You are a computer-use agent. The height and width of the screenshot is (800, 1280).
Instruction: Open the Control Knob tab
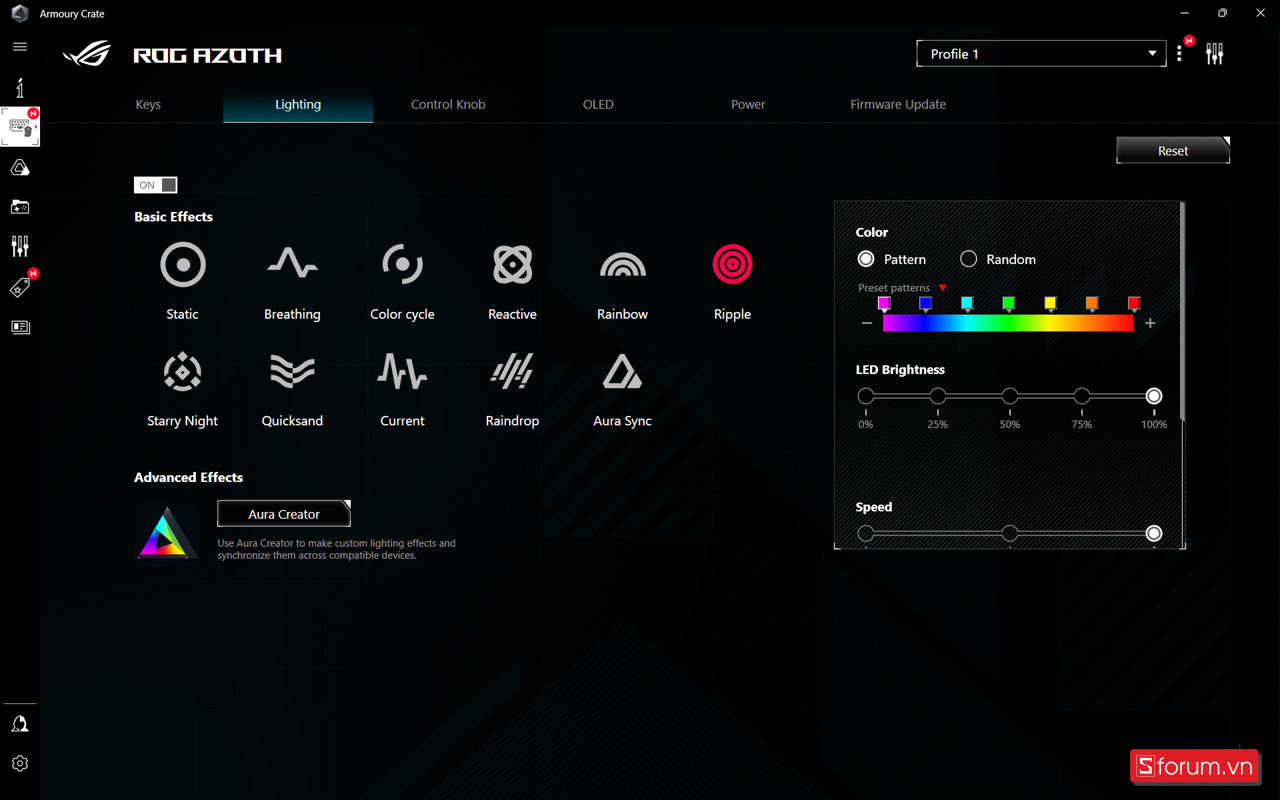[x=448, y=104]
